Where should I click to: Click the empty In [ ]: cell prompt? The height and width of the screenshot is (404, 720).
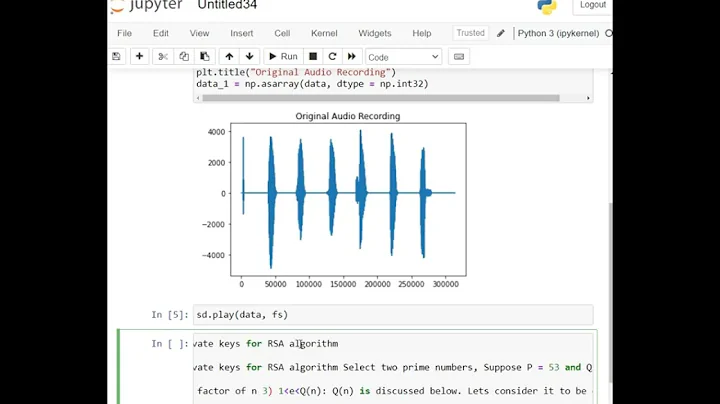[x=170, y=344]
